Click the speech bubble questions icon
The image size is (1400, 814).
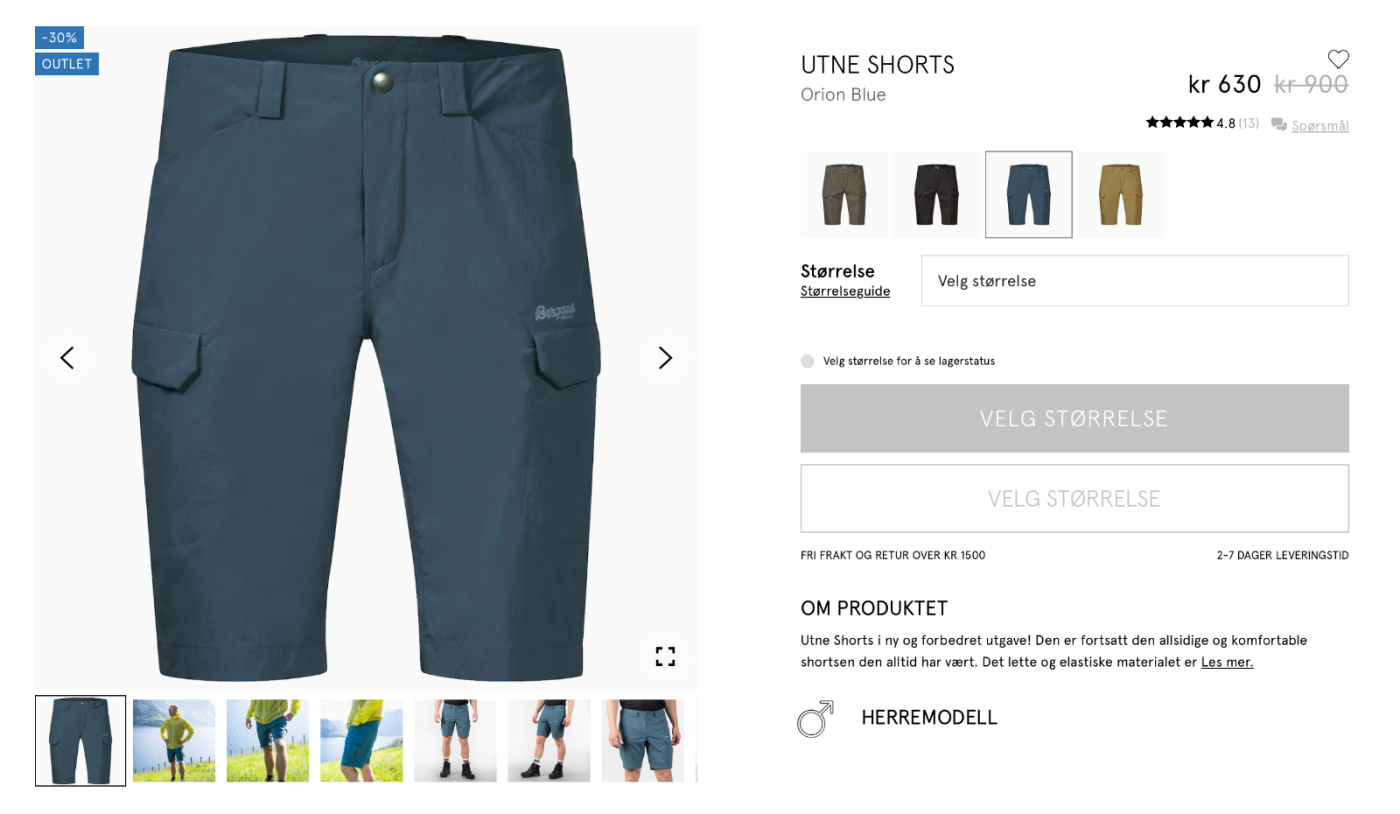tap(1279, 125)
